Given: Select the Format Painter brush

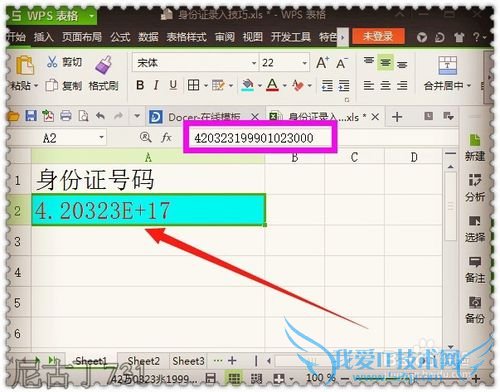Looking at the screenshot, I should (x=104, y=65).
